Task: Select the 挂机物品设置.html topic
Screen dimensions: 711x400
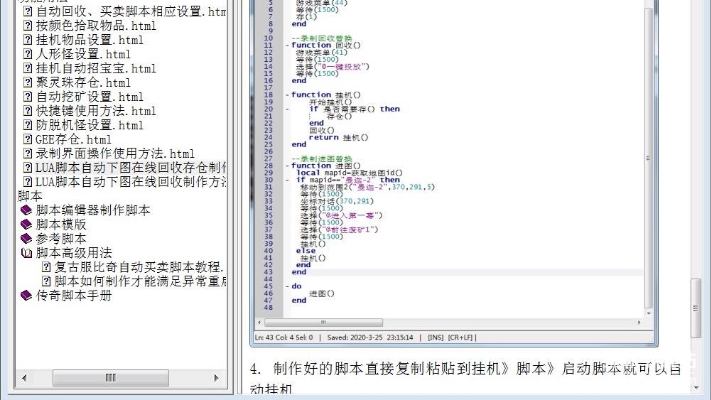Action: pos(89,40)
